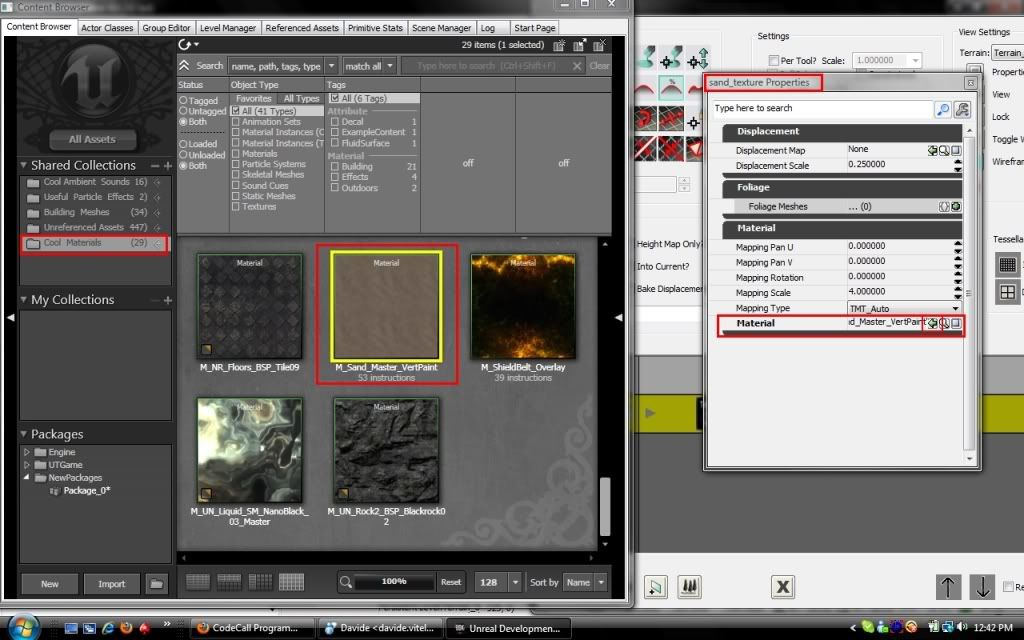
Task: Show the Favorites object type list
Action: [253, 99]
